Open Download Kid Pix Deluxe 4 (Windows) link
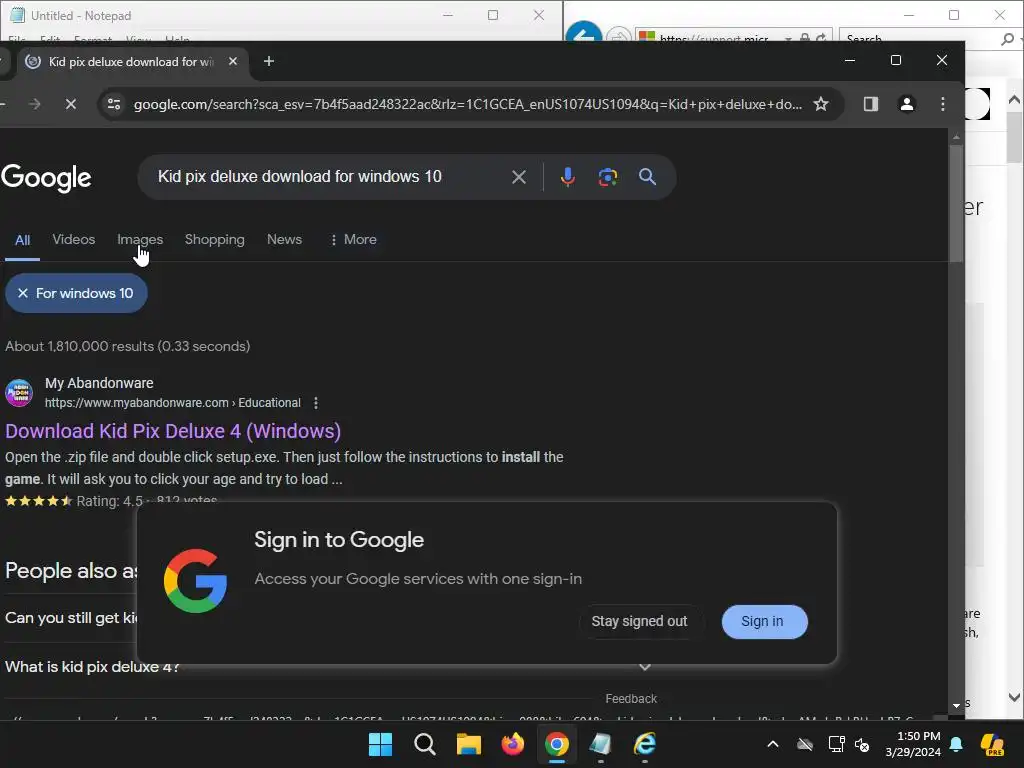This screenshot has width=1024, height=768. pyautogui.click(x=173, y=431)
